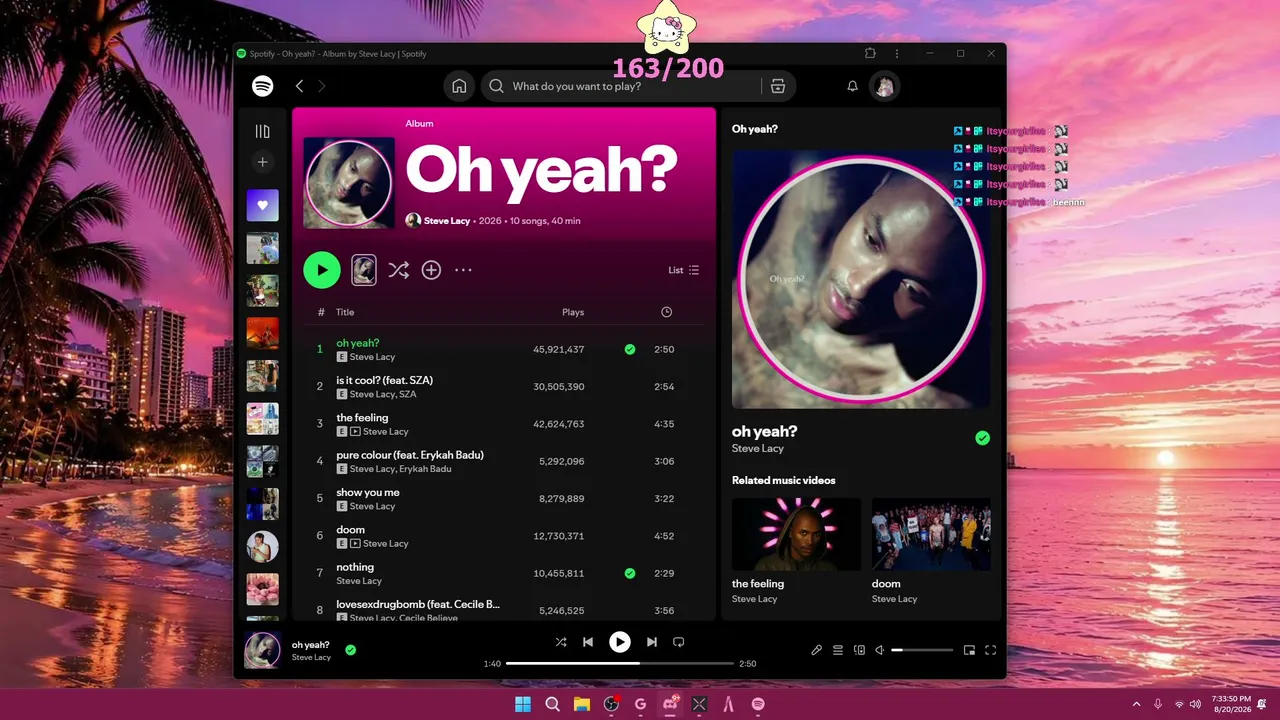Select track 'is it cool? (feat. SZA)'
This screenshot has width=1280, height=720.
coord(384,380)
